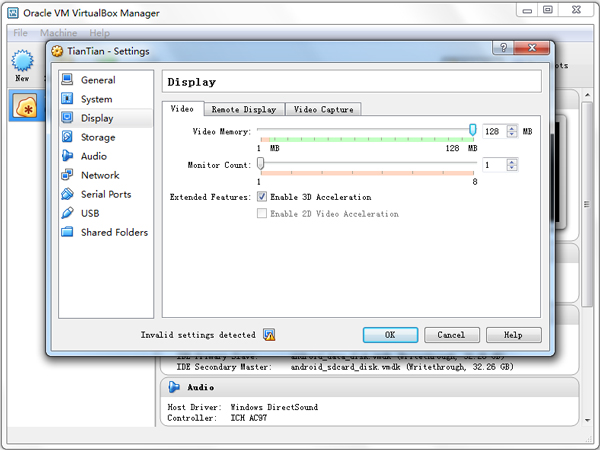Click the Windows DirectSound host driver text
600x450 pixels.
pyautogui.click(x=274, y=407)
